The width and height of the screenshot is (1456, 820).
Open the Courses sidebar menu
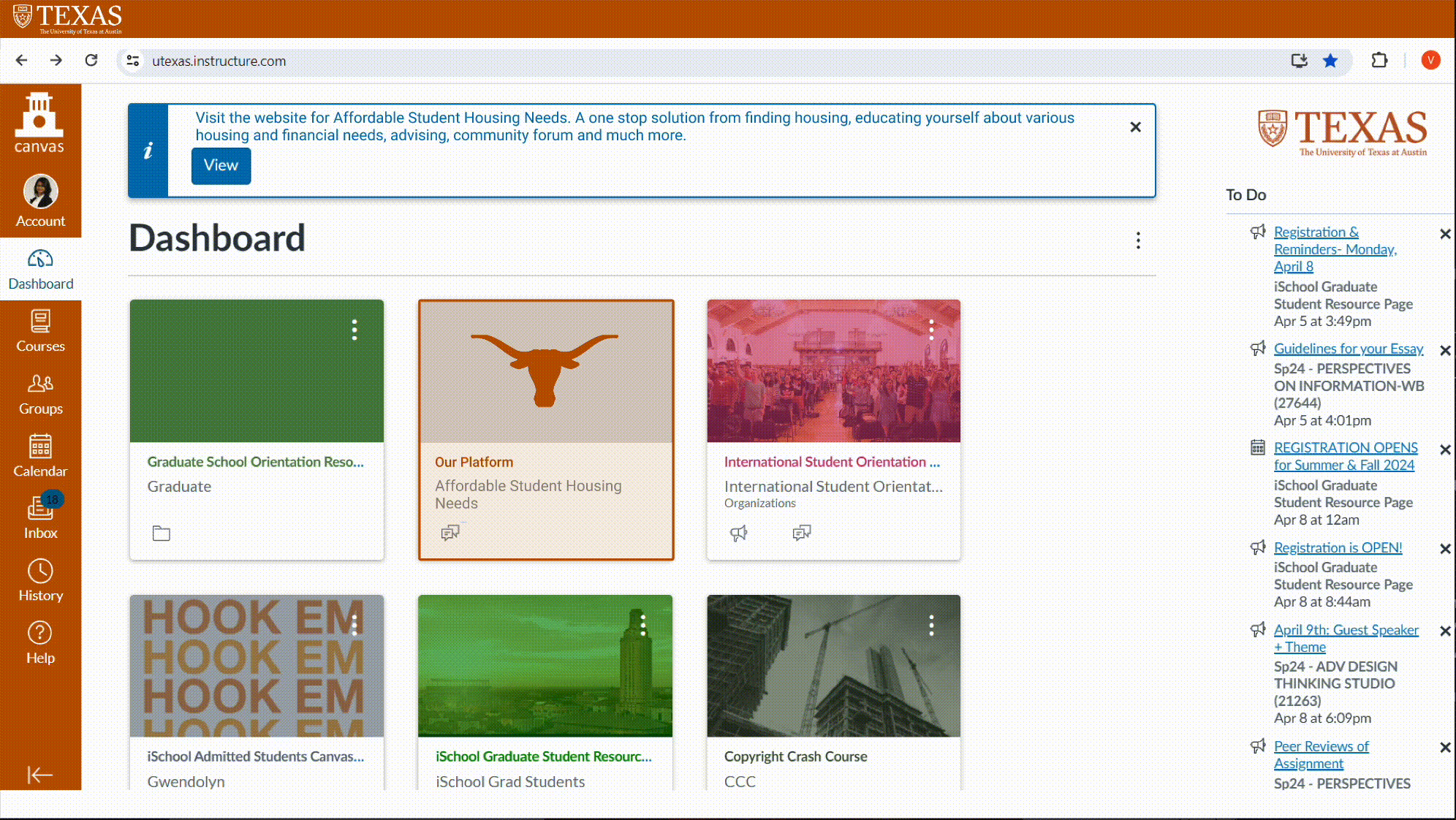40,332
